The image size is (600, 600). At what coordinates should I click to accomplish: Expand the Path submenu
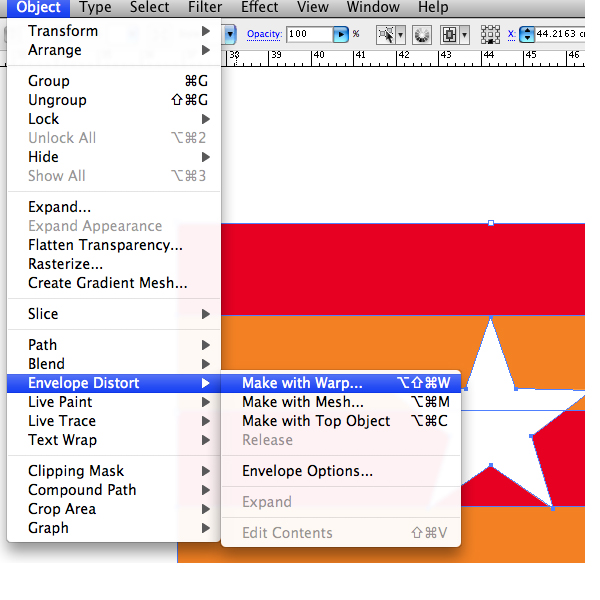[x=114, y=345]
